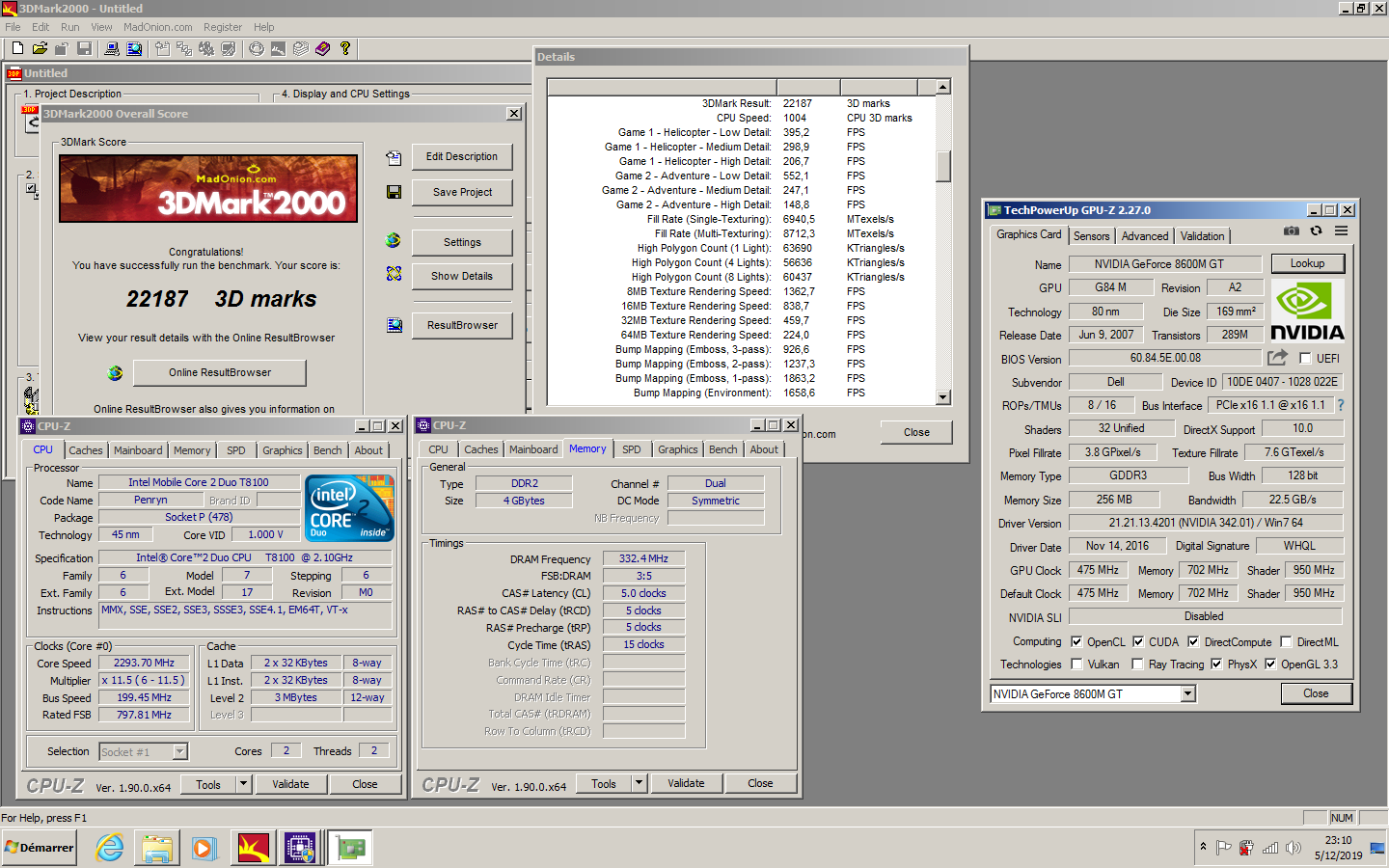The image size is (1389, 868).
Task: Toggle the DirectML checkbox
Action: [1286, 642]
